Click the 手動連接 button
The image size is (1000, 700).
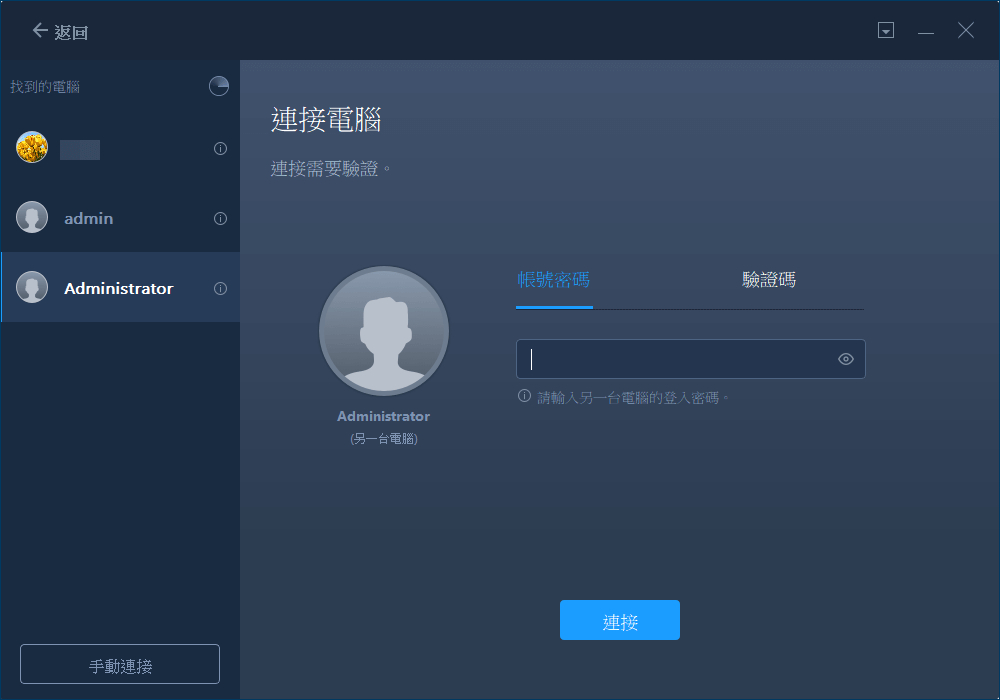click(x=120, y=665)
